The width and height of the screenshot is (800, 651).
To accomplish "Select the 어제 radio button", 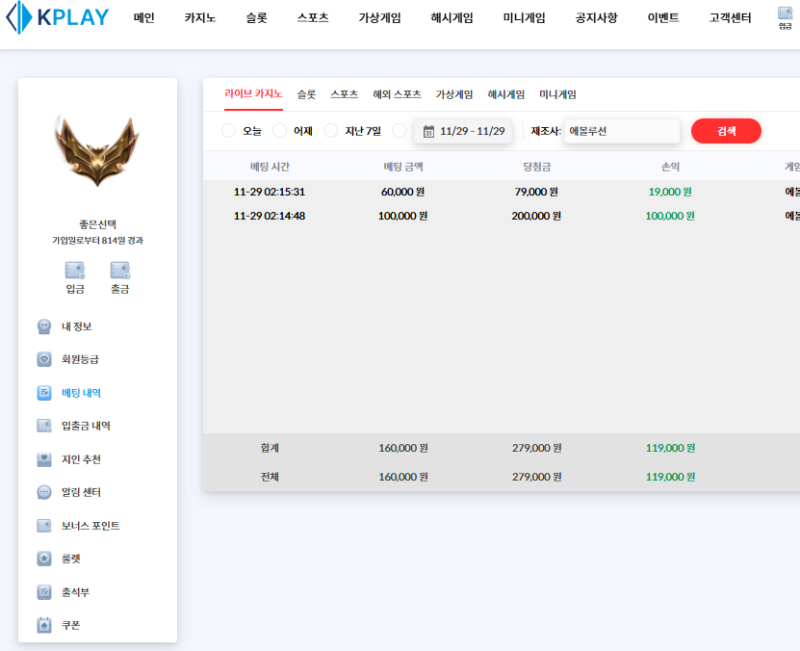I will pos(280,130).
